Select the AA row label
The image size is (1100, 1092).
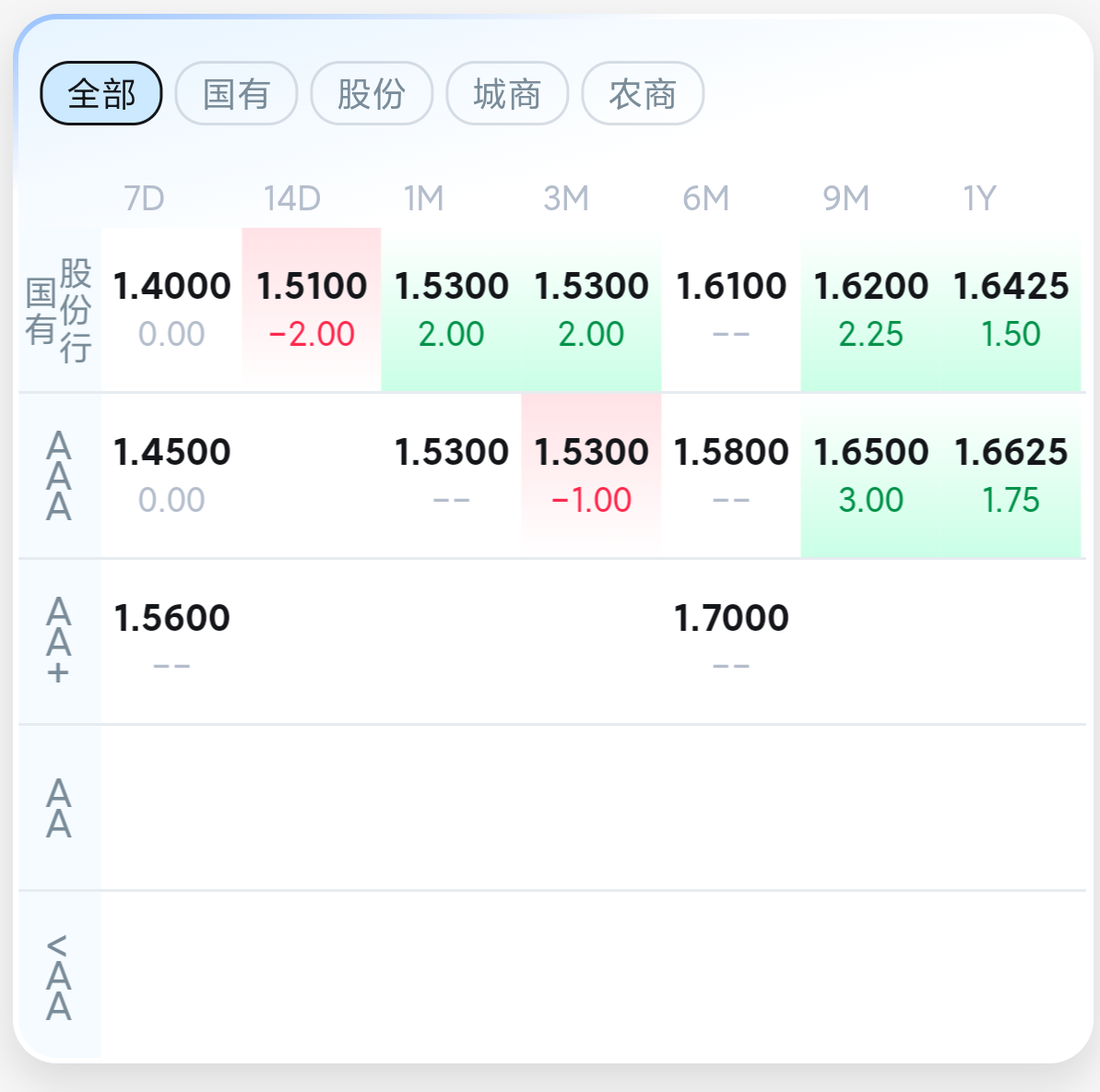click(x=59, y=808)
